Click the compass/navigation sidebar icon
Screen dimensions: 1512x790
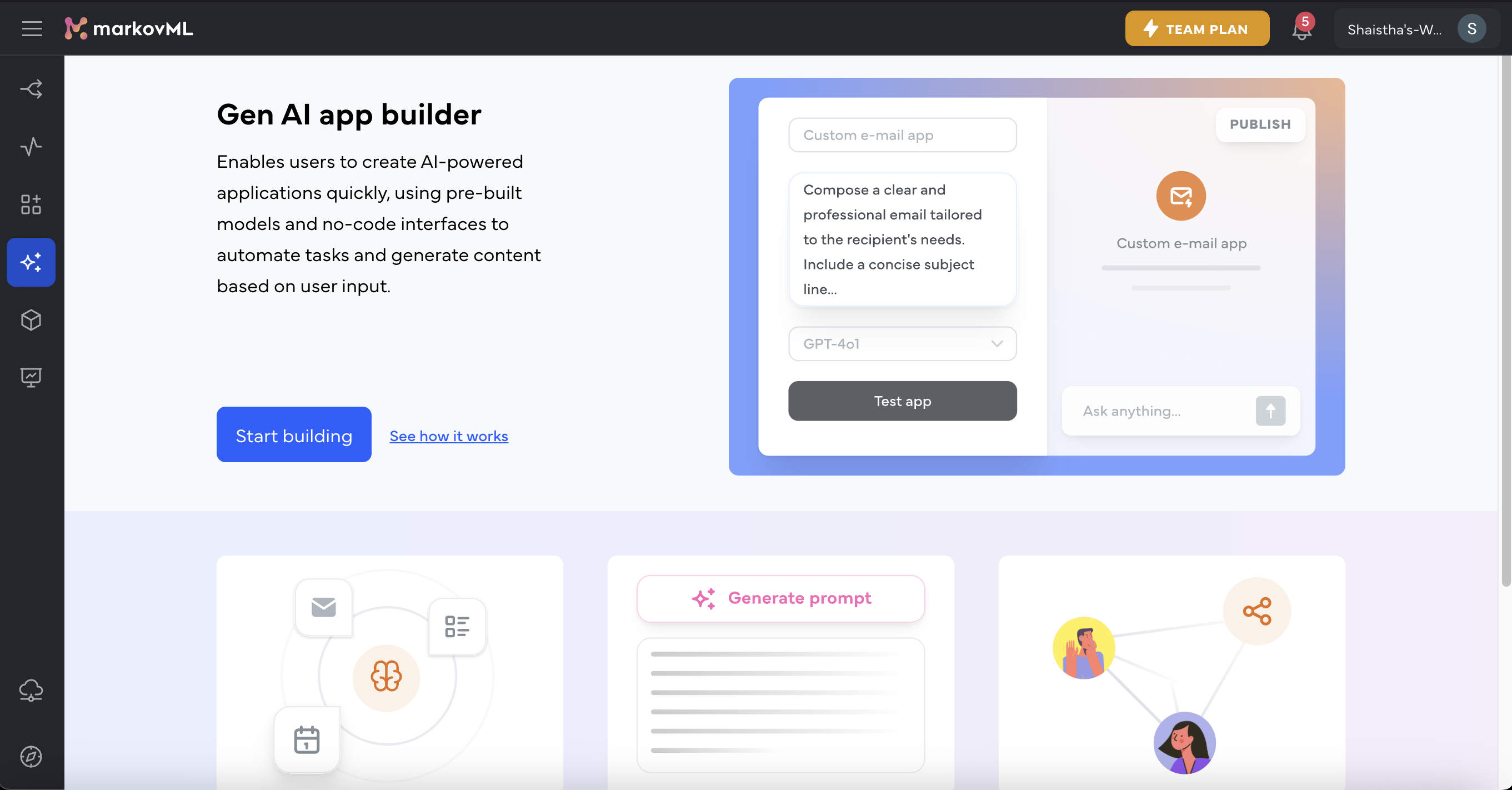point(30,755)
